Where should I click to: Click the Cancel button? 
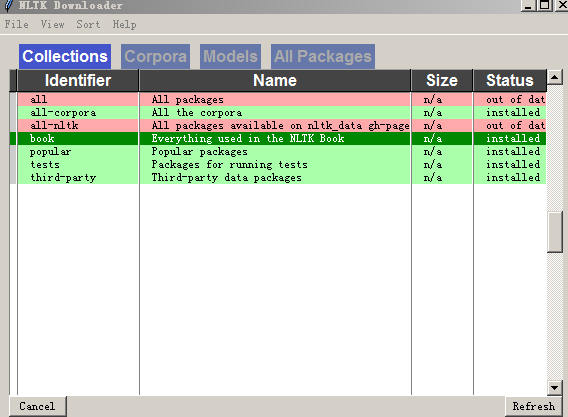(x=37, y=406)
